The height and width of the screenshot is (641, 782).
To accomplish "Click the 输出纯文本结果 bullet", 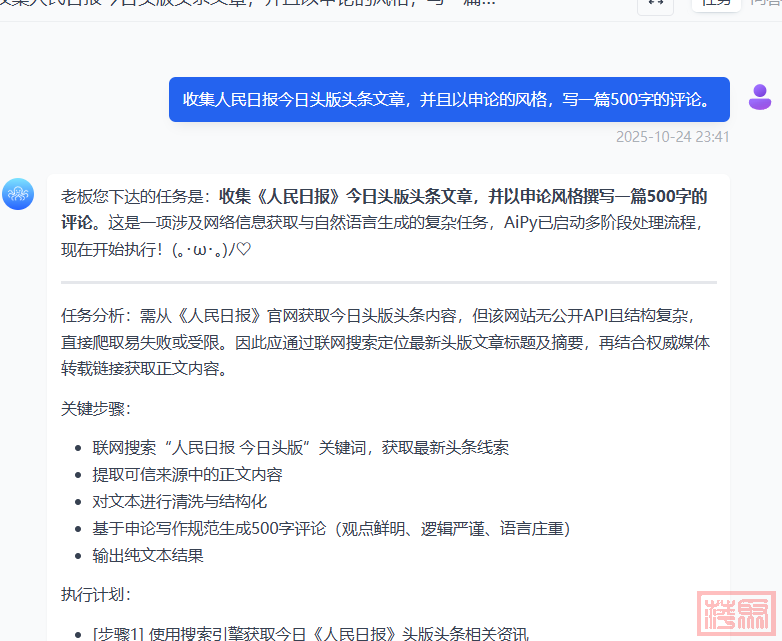I will [x=148, y=555].
